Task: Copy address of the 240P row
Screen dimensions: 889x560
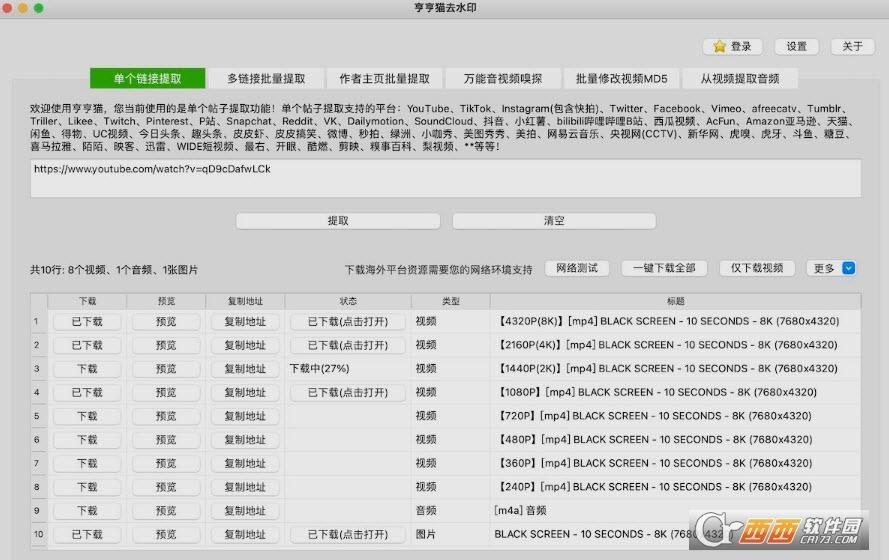Action: pos(245,487)
